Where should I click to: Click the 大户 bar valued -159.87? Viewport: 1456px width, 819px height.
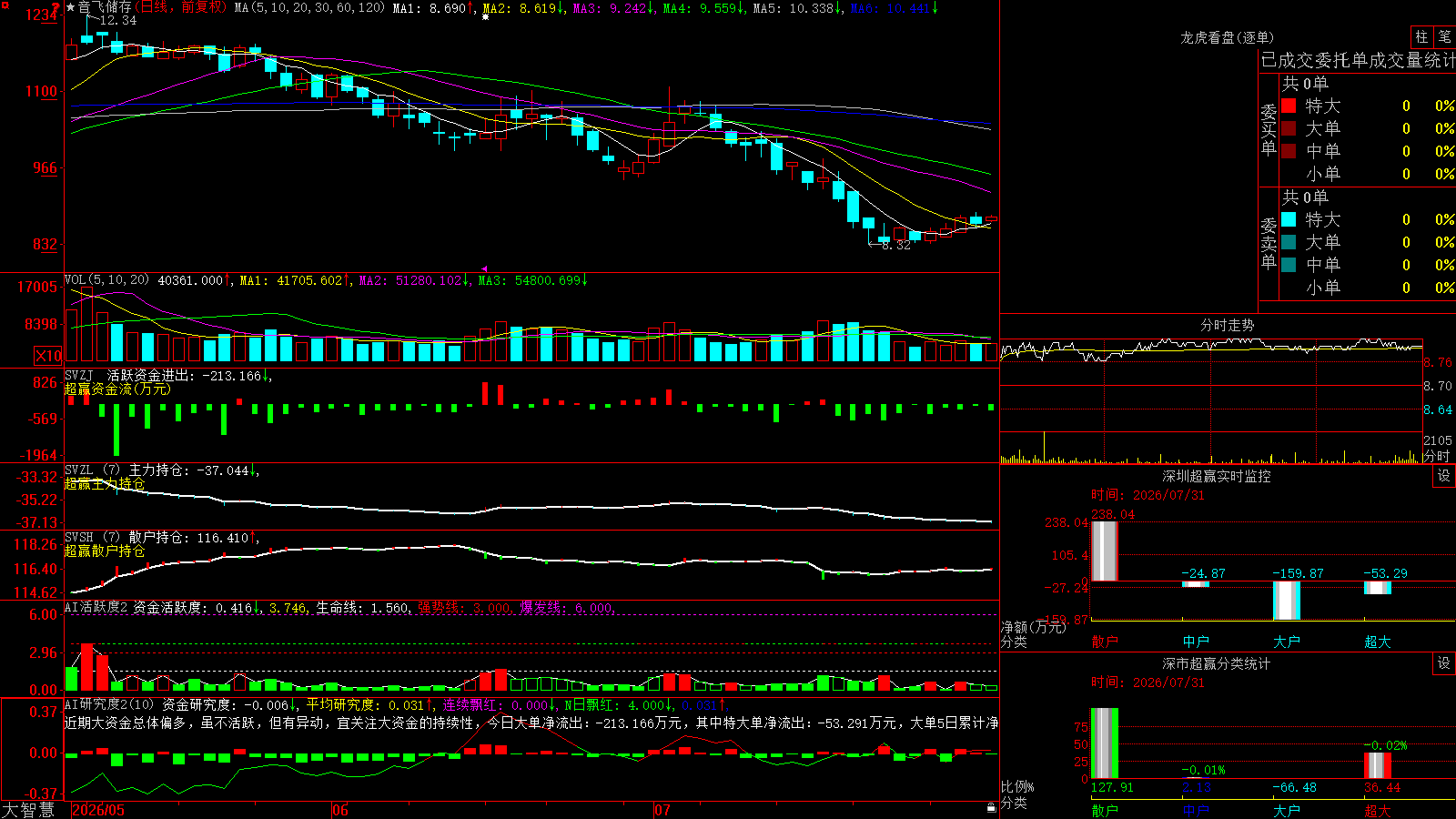1286,601
